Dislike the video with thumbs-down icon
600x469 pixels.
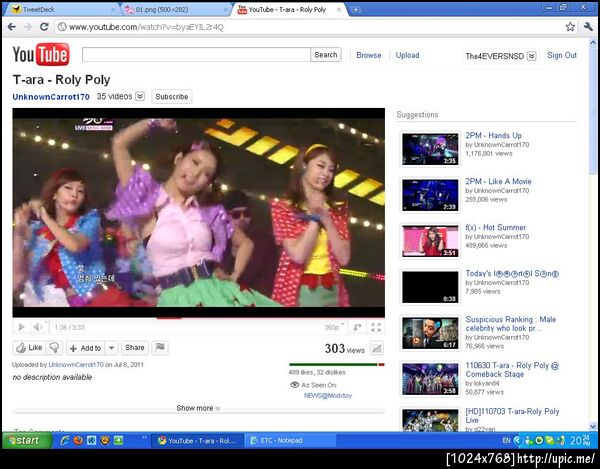click(54, 347)
